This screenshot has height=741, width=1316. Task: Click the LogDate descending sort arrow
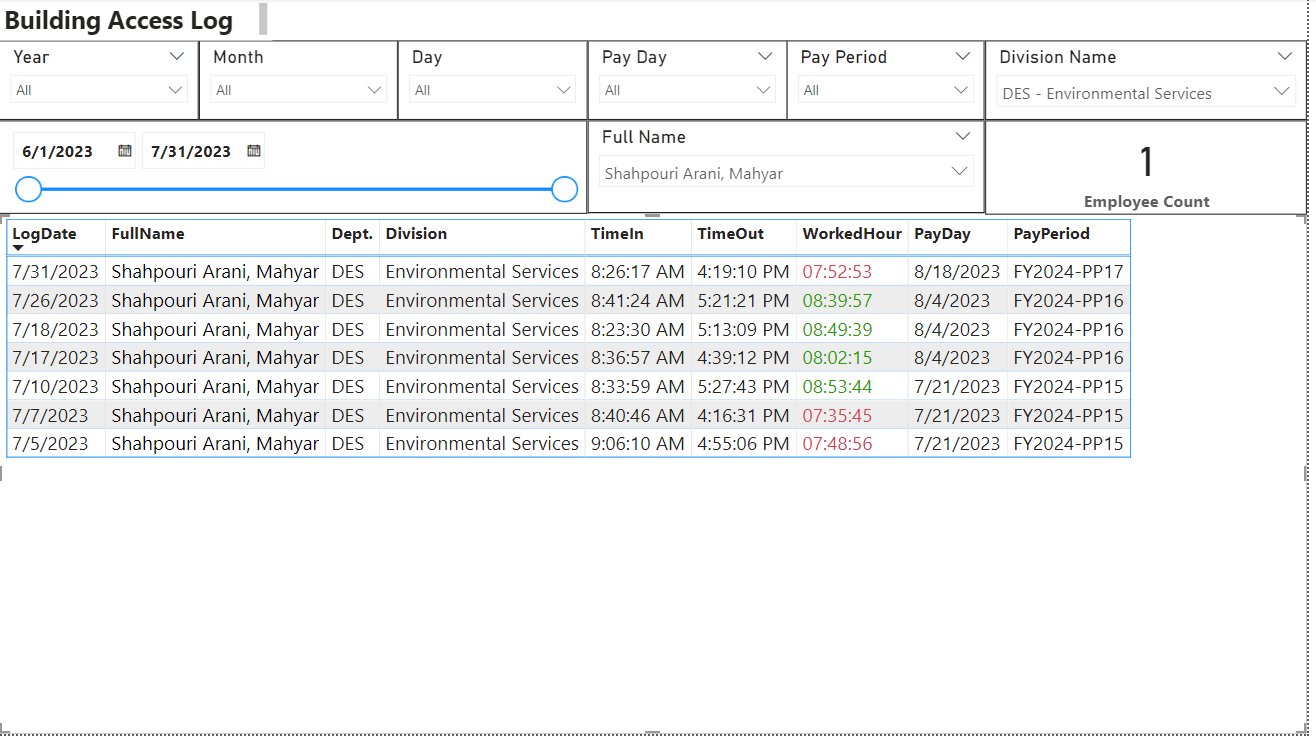coord(18,248)
